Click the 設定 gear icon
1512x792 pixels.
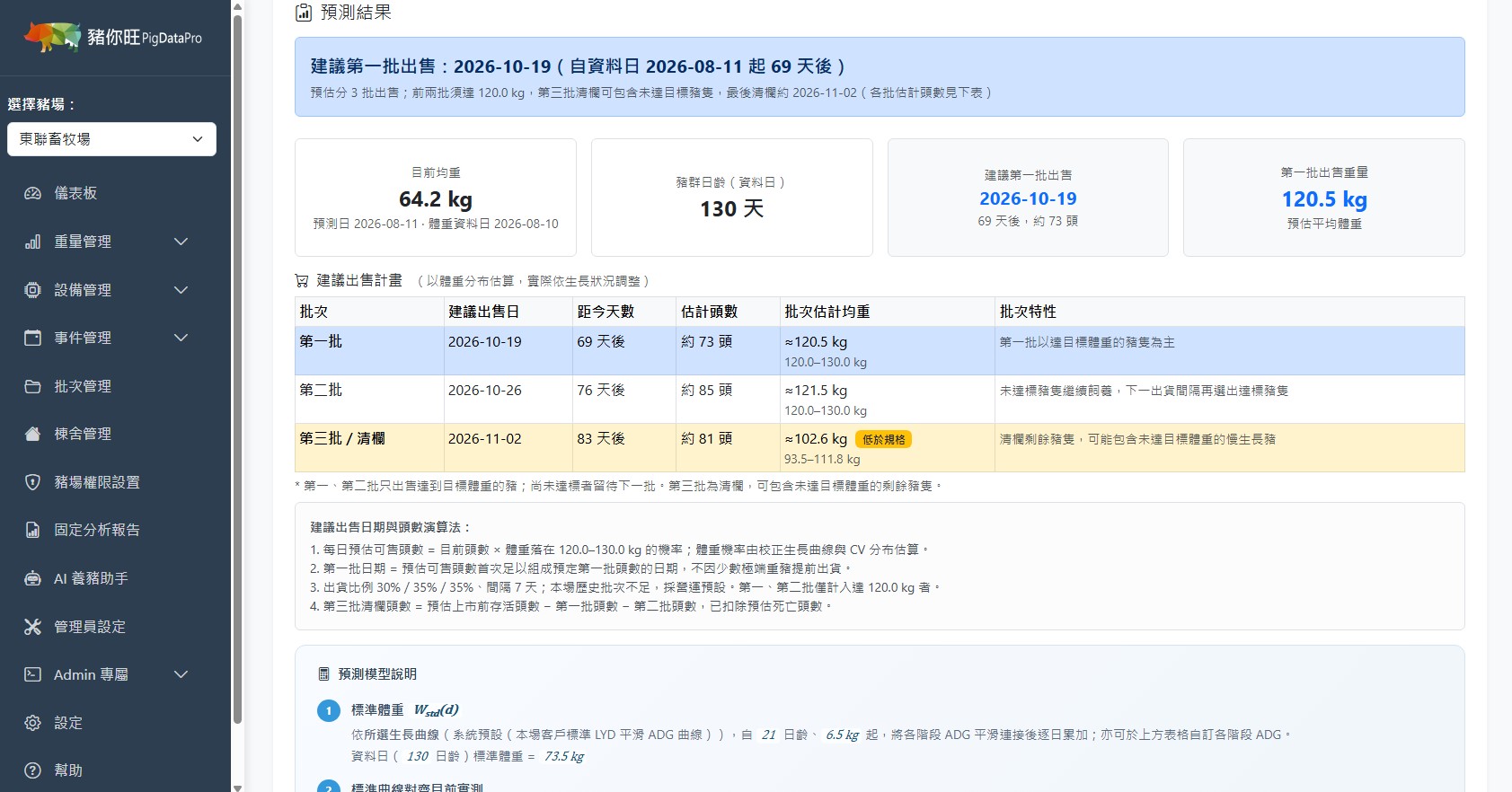pyautogui.click(x=32, y=723)
